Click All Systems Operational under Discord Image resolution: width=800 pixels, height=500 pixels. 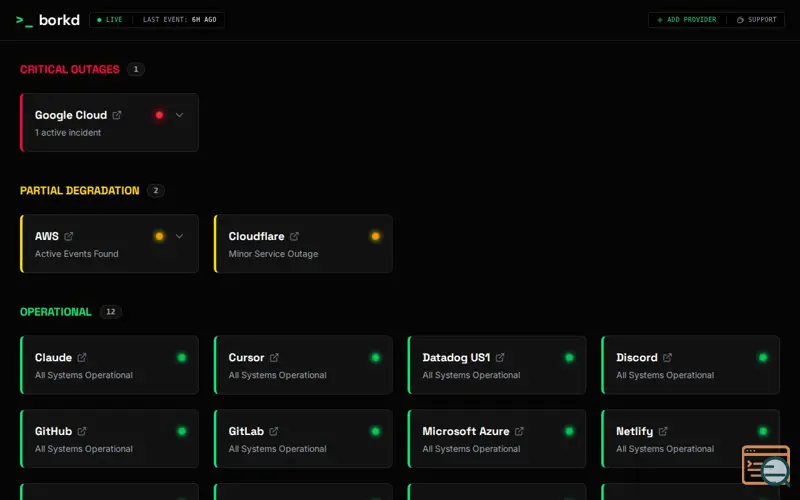click(665, 375)
